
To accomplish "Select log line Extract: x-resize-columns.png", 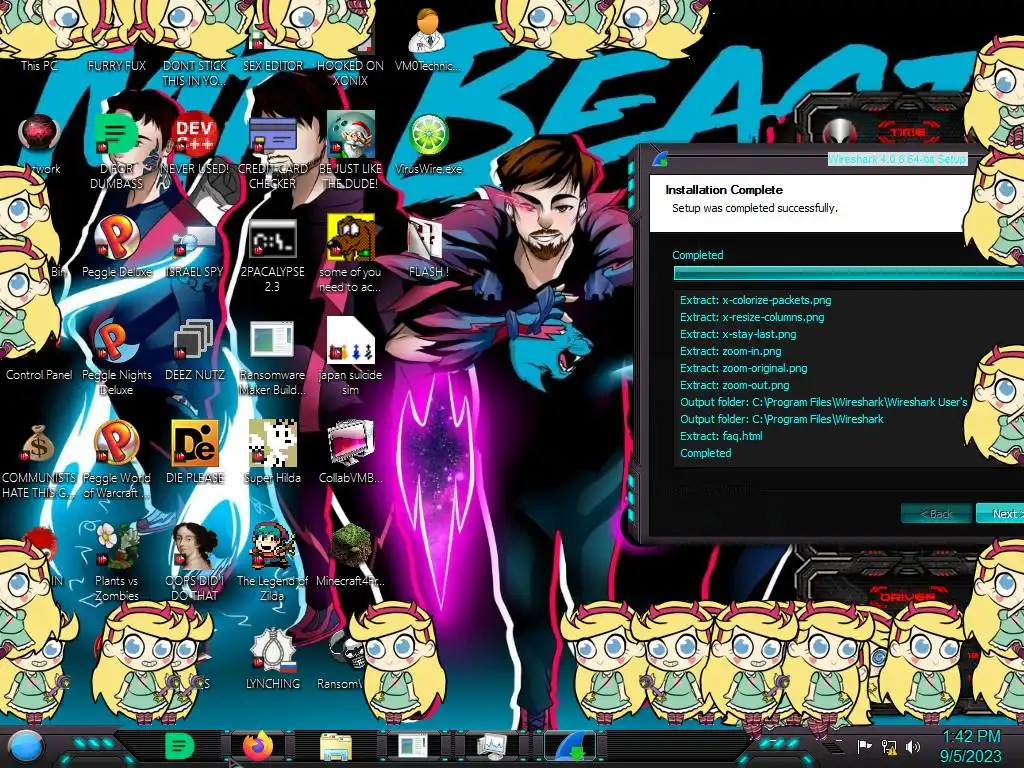I will [752, 317].
